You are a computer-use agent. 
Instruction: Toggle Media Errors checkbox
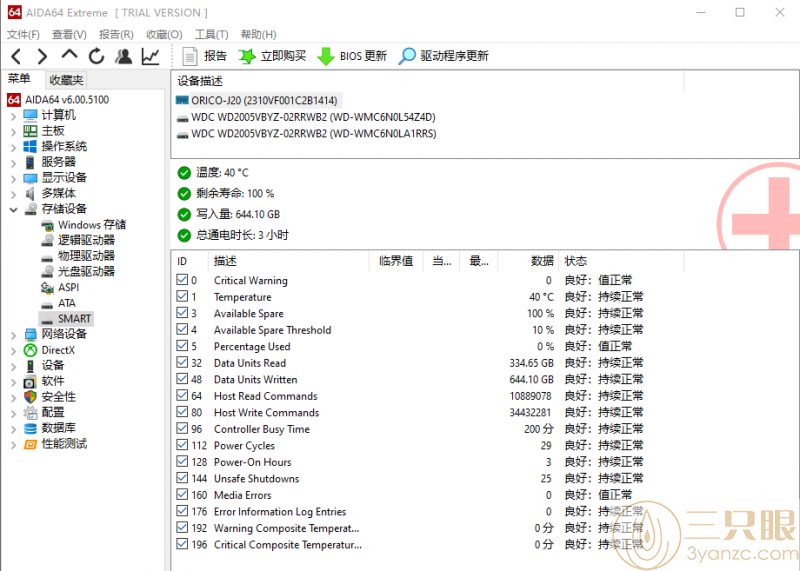coord(182,494)
